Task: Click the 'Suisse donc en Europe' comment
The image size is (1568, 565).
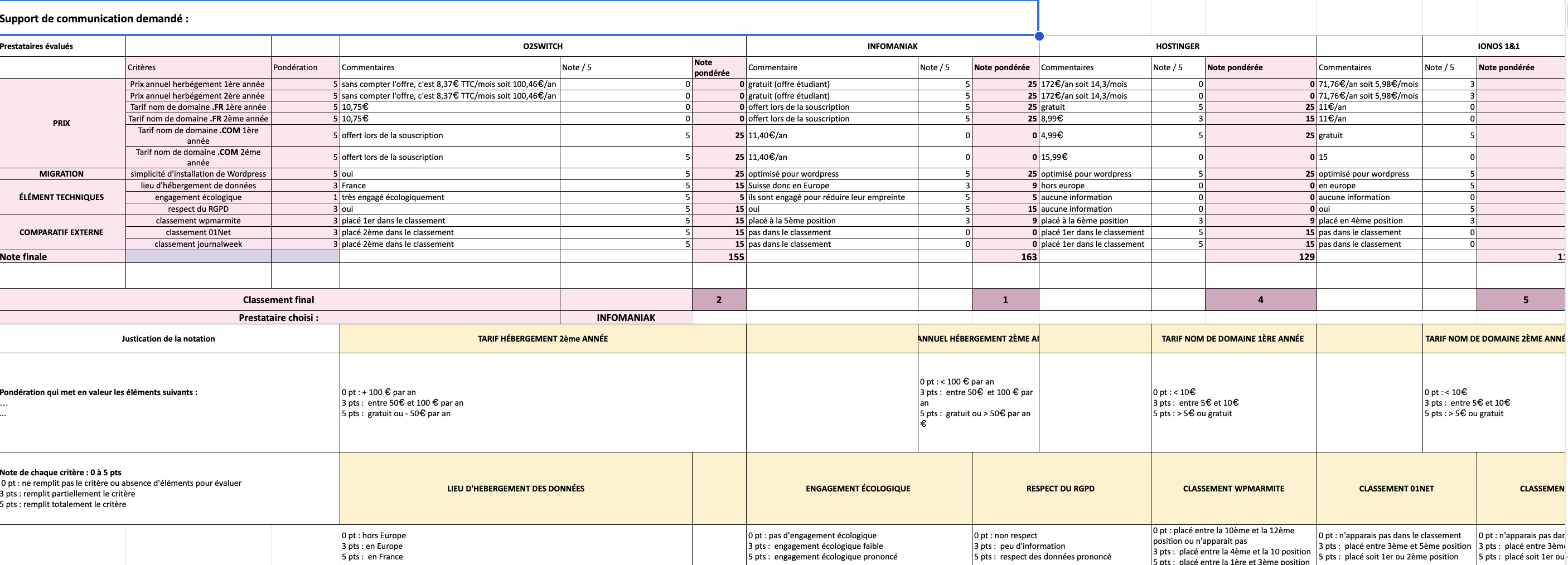Action: [832, 186]
